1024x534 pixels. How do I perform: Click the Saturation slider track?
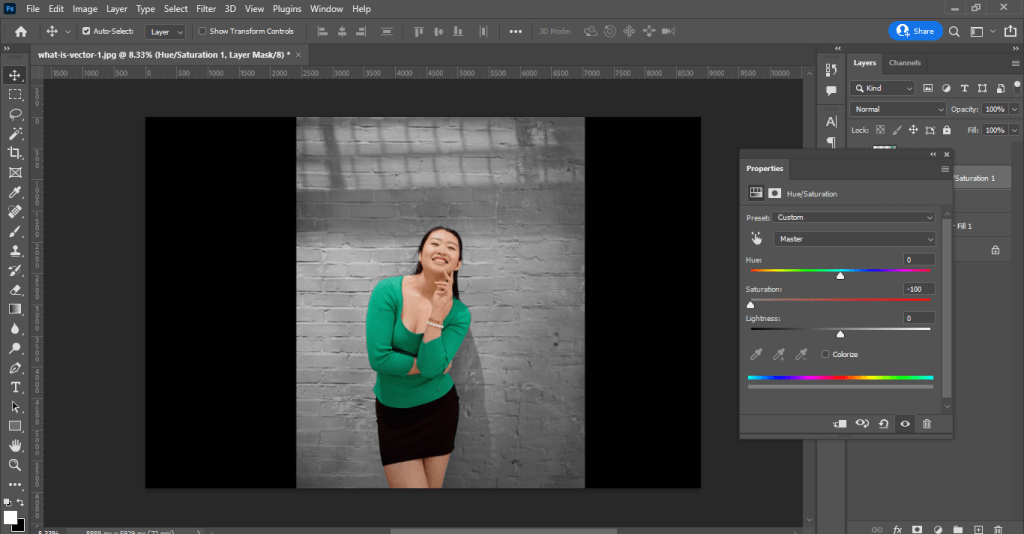coord(840,300)
